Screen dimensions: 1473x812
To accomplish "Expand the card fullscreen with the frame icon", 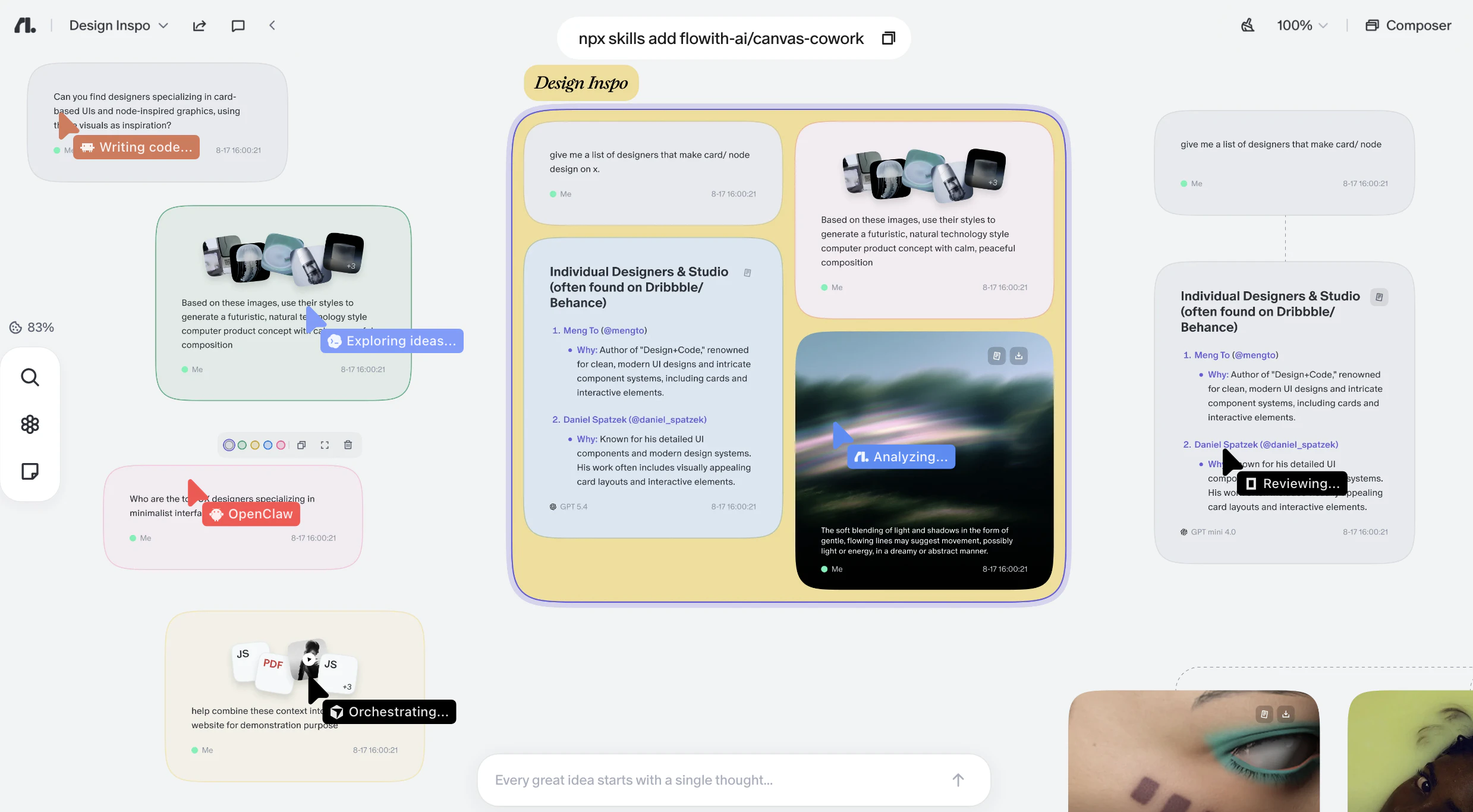I will tap(325, 444).
